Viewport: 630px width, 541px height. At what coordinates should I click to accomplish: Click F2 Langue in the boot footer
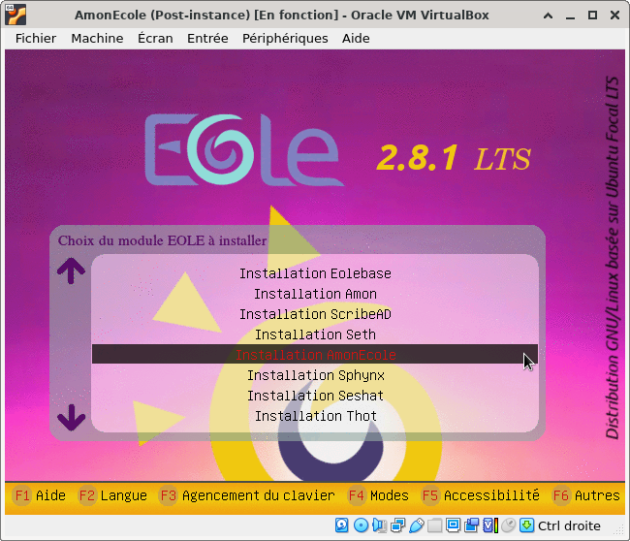pyautogui.click(x=112, y=495)
